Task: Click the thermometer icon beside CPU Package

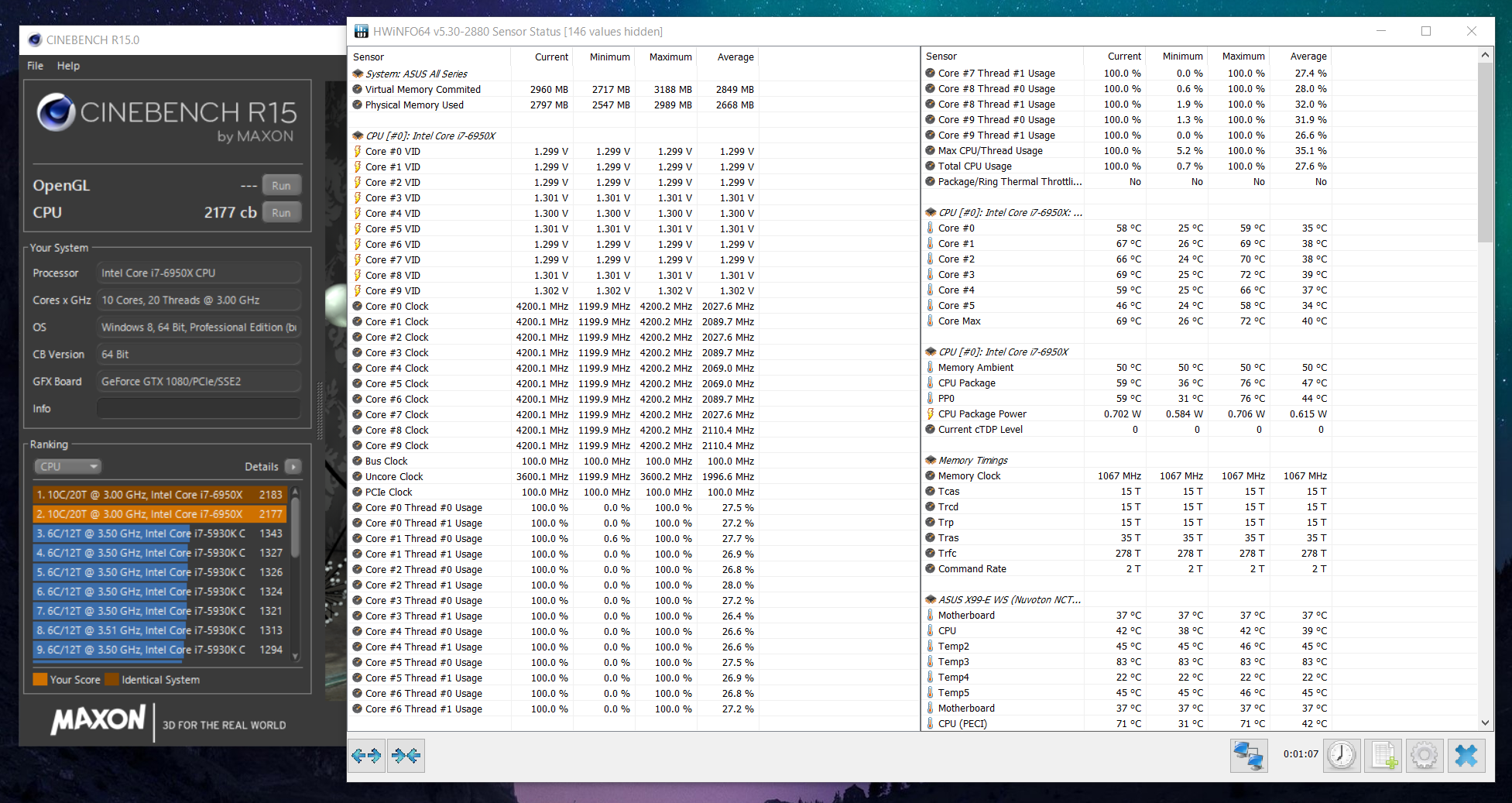Action: tap(931, 383)
